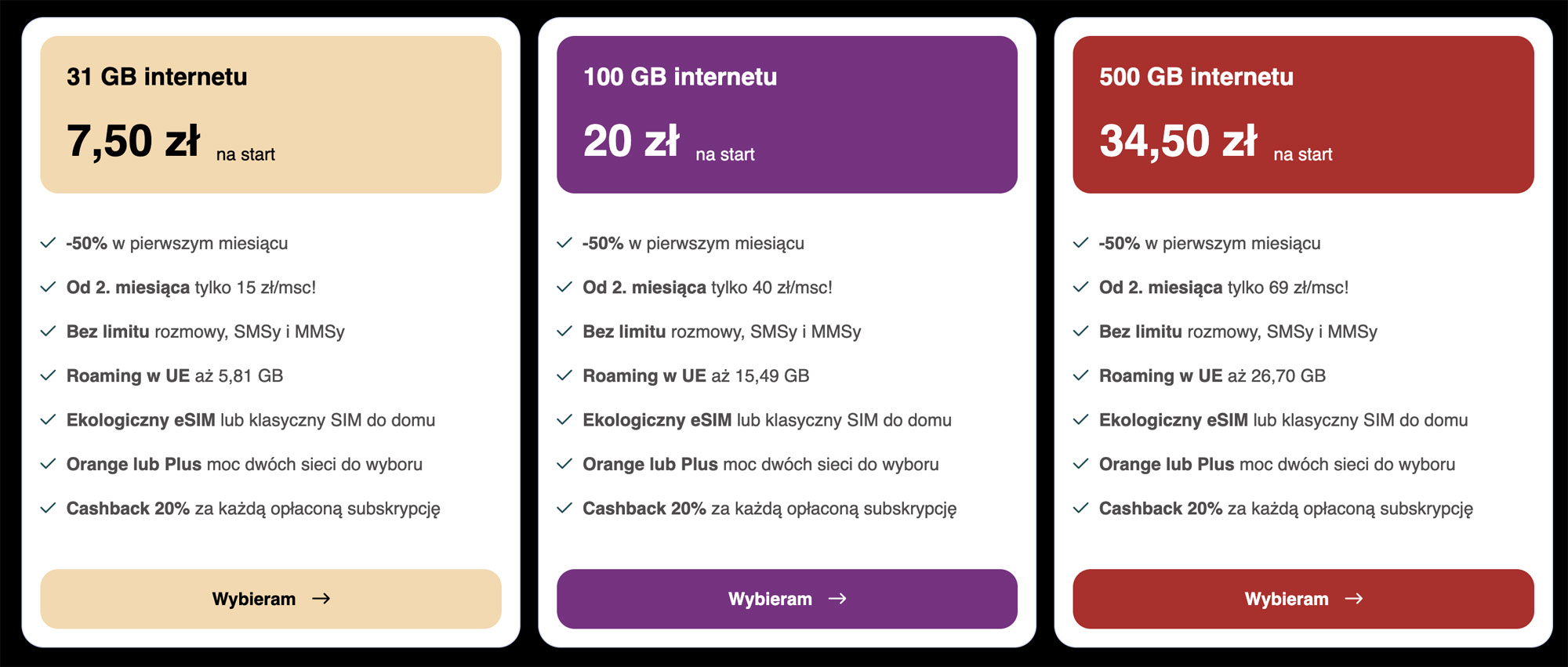Choose the red Wybieram button for 500 GB
1568x667 pixels.
pyautogui.click(x=1303, y=599)
